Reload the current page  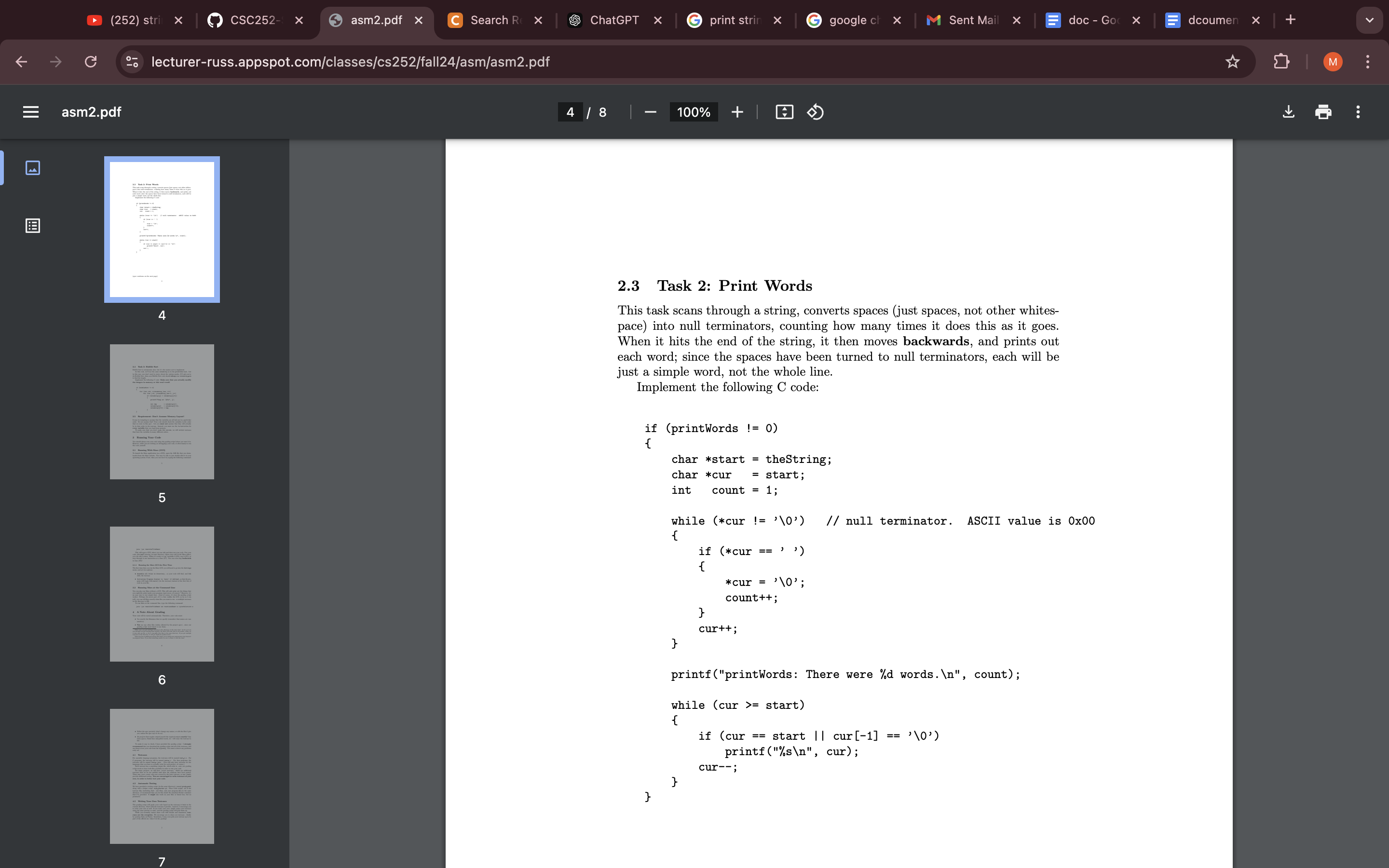[x=90, y=61]
